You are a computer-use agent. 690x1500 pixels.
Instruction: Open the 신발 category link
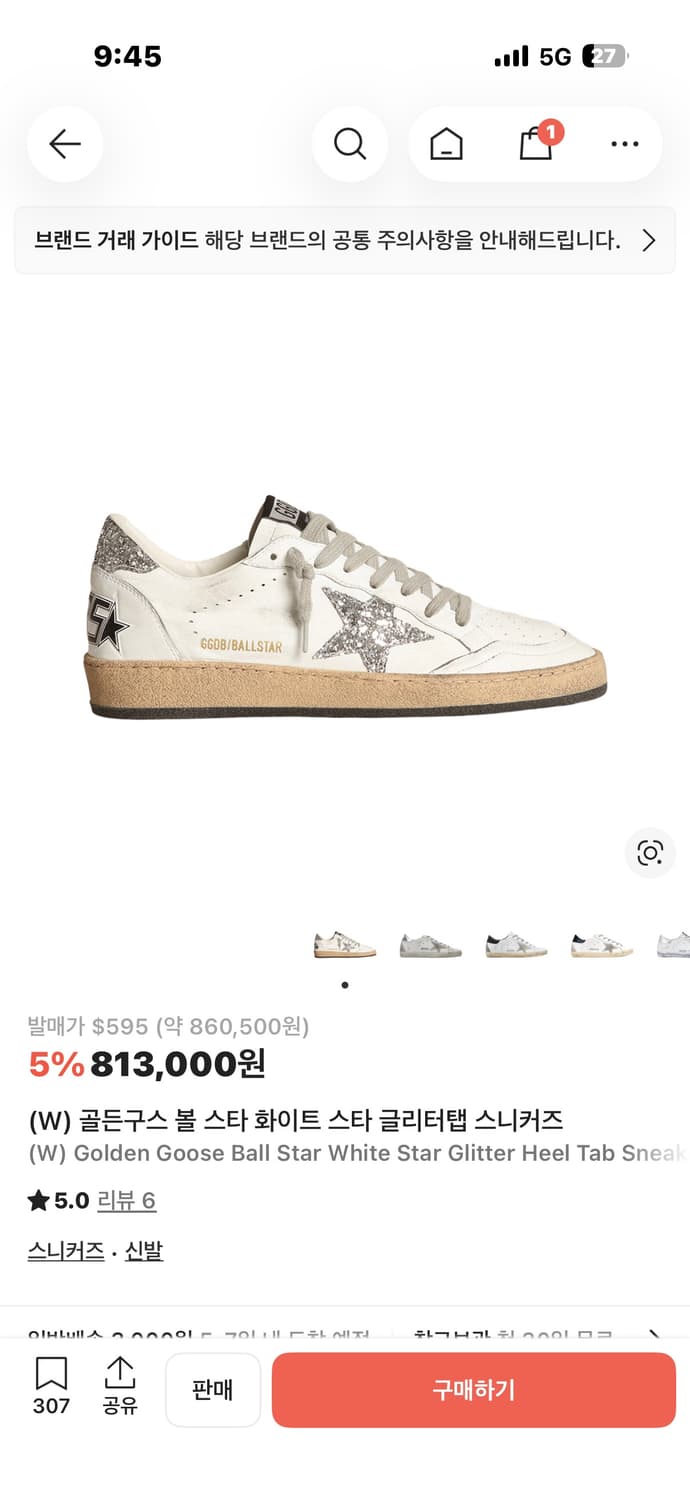pyautogui.click(x=144, y=1251)
